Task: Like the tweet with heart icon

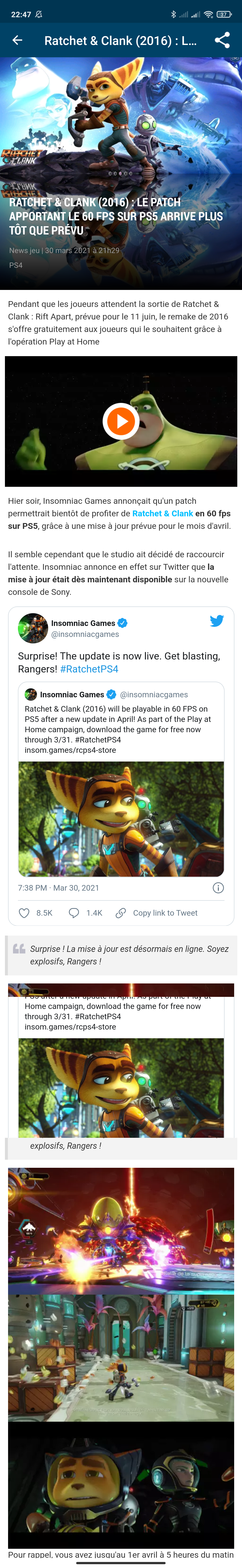Action: [x=24, y=913]
